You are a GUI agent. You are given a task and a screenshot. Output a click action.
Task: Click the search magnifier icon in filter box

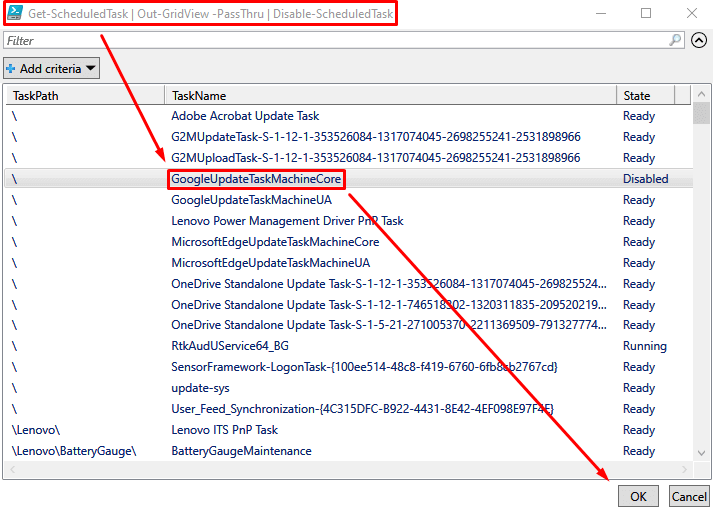click(676, 41)
